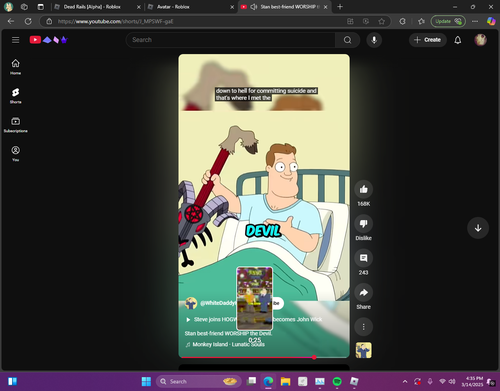Like the short with 168K likes
This screenshot has width=500, height=391.
[363, 189]
